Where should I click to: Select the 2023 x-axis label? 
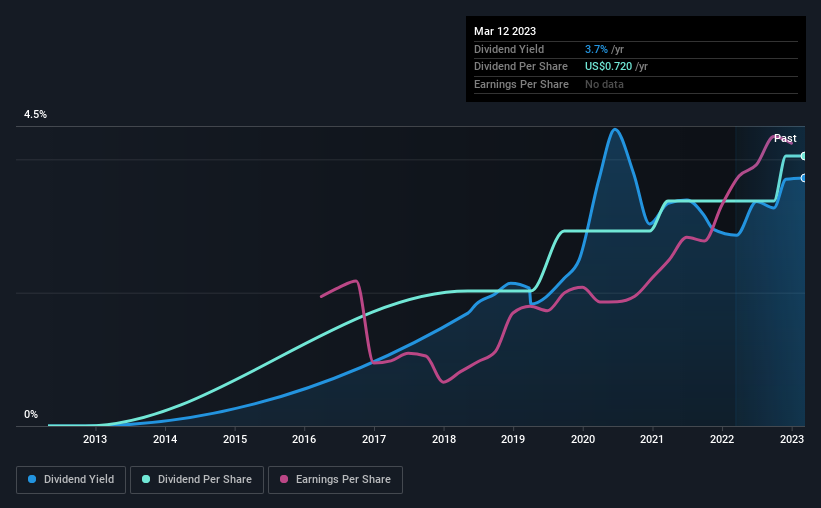tap(792, 439)
